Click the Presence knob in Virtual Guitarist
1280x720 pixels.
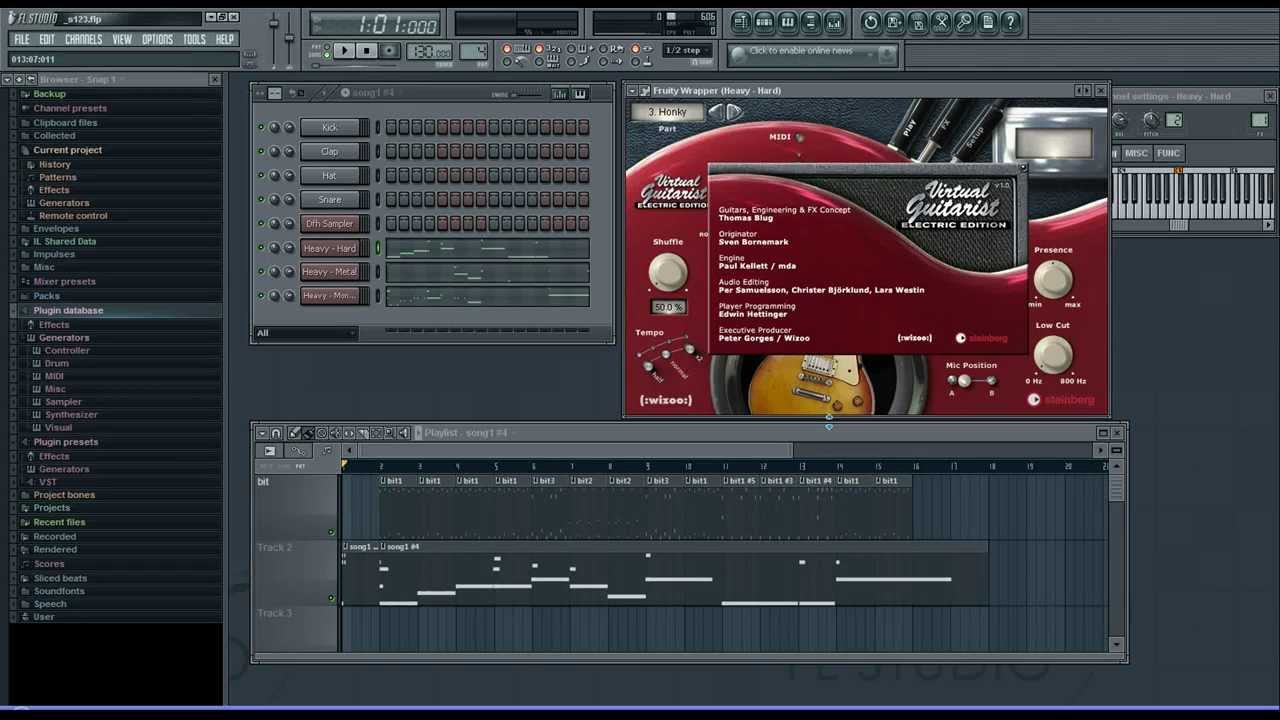coord(1053,280)
